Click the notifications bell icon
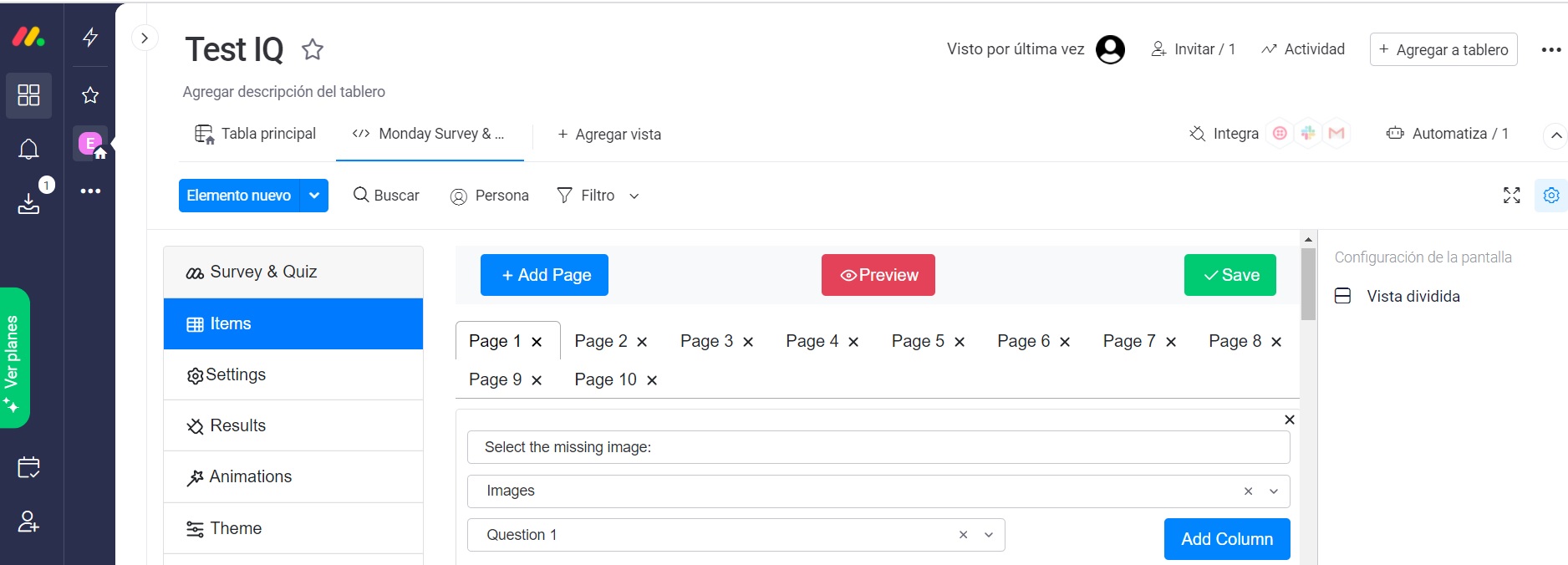Screen dimensions: 1568x565 click(28, 149)
